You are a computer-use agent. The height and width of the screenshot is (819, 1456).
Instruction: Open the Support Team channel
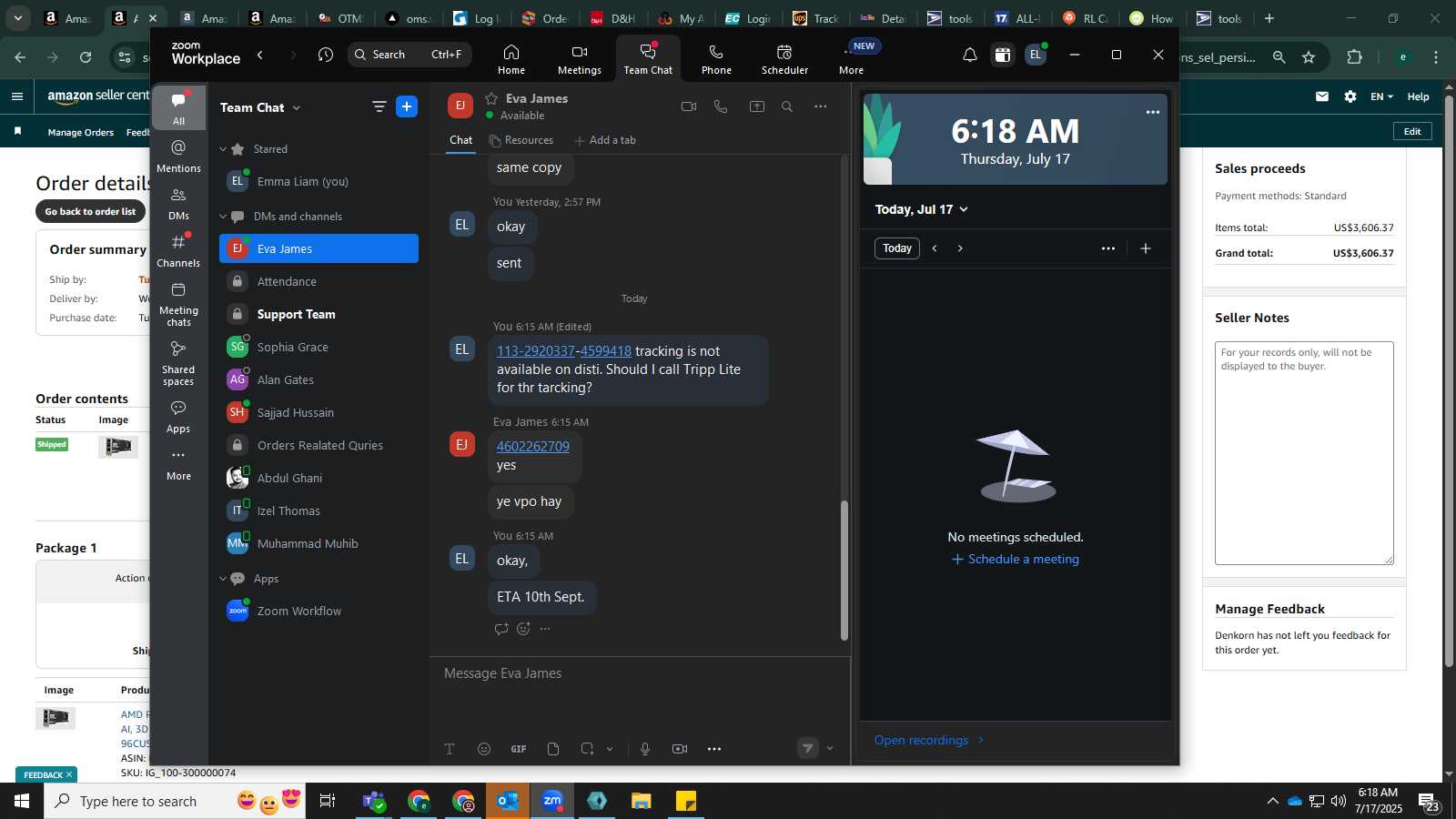click(x=318, y=314)
